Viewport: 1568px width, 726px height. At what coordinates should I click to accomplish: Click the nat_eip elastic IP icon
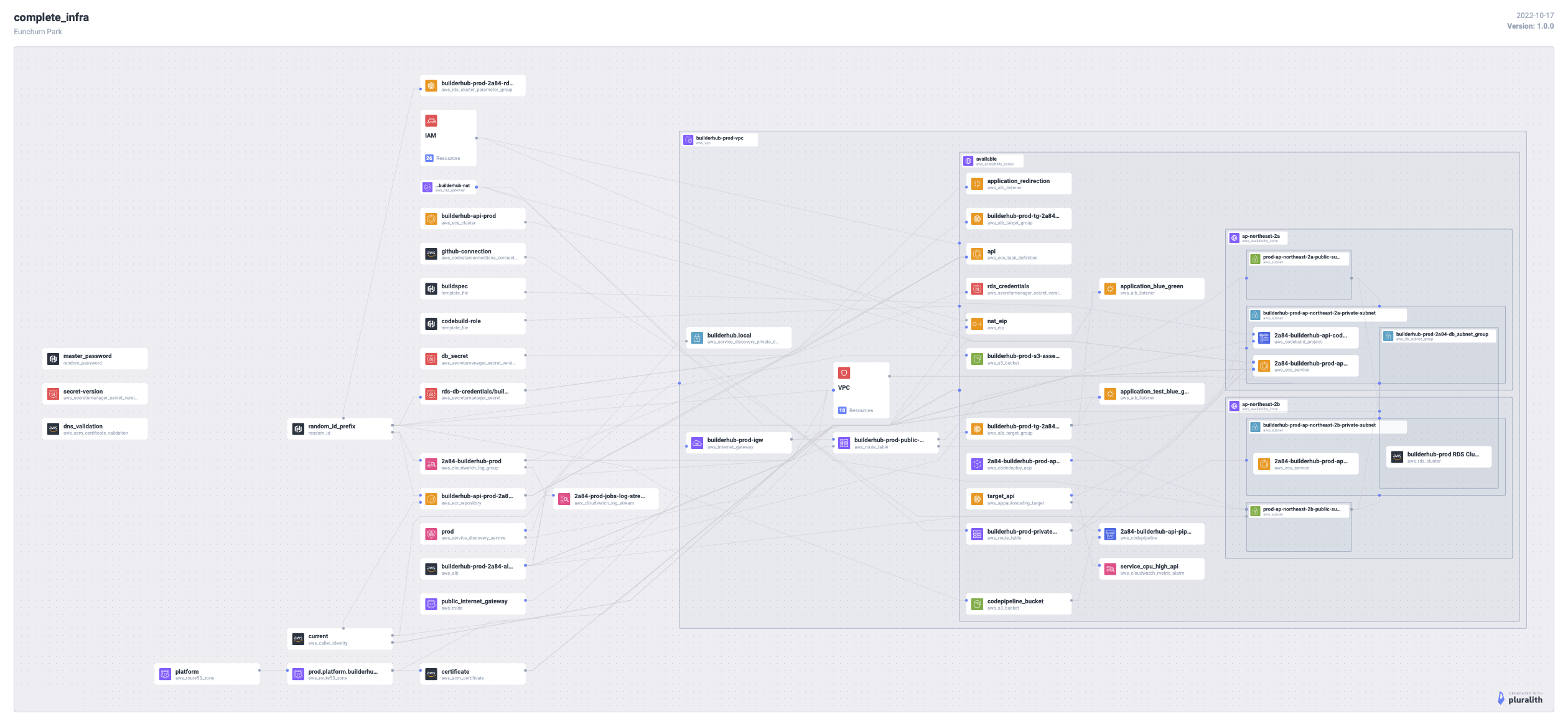click(x=977, y=324)
